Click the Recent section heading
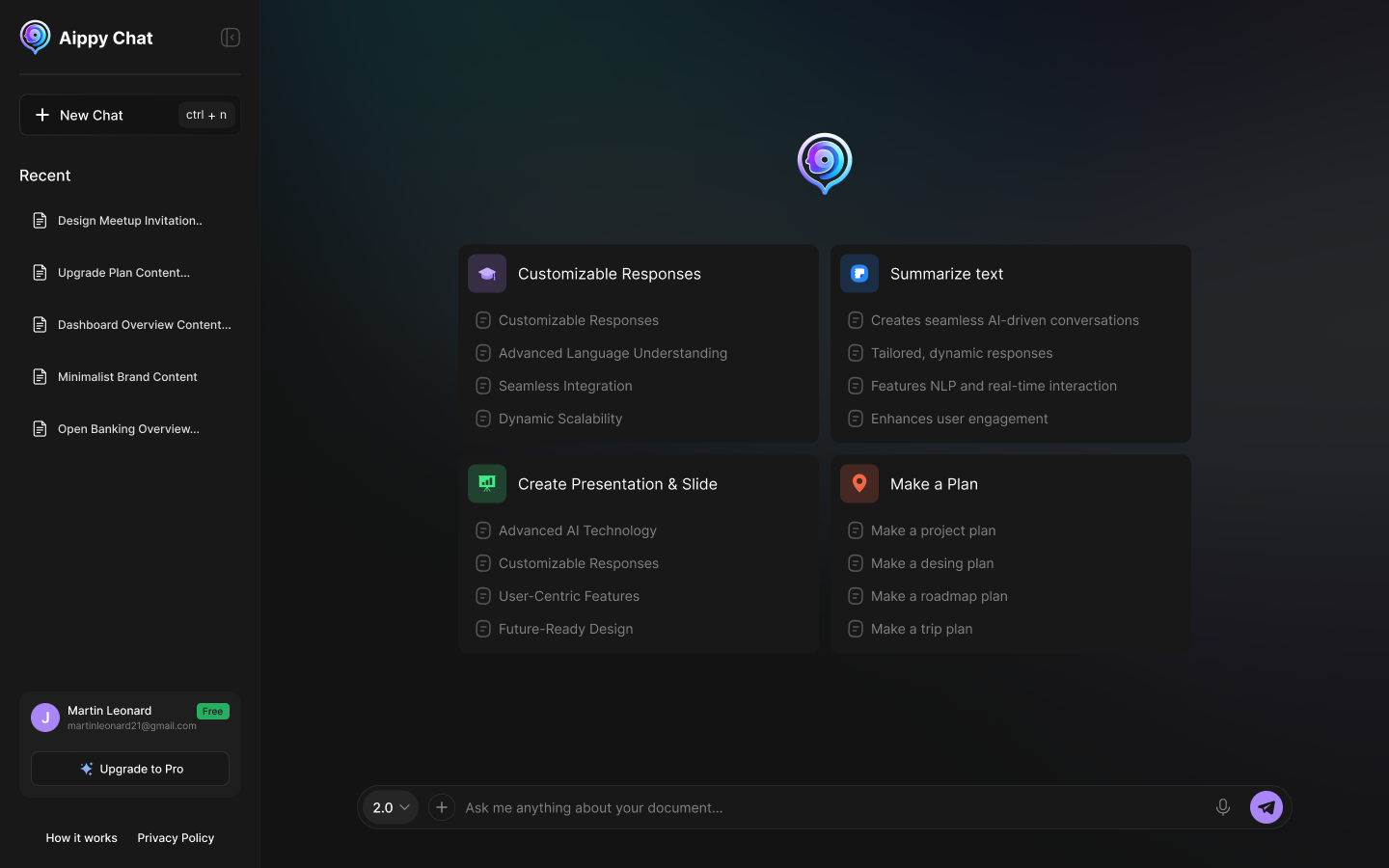1389x868 pixels. point(45,176)
